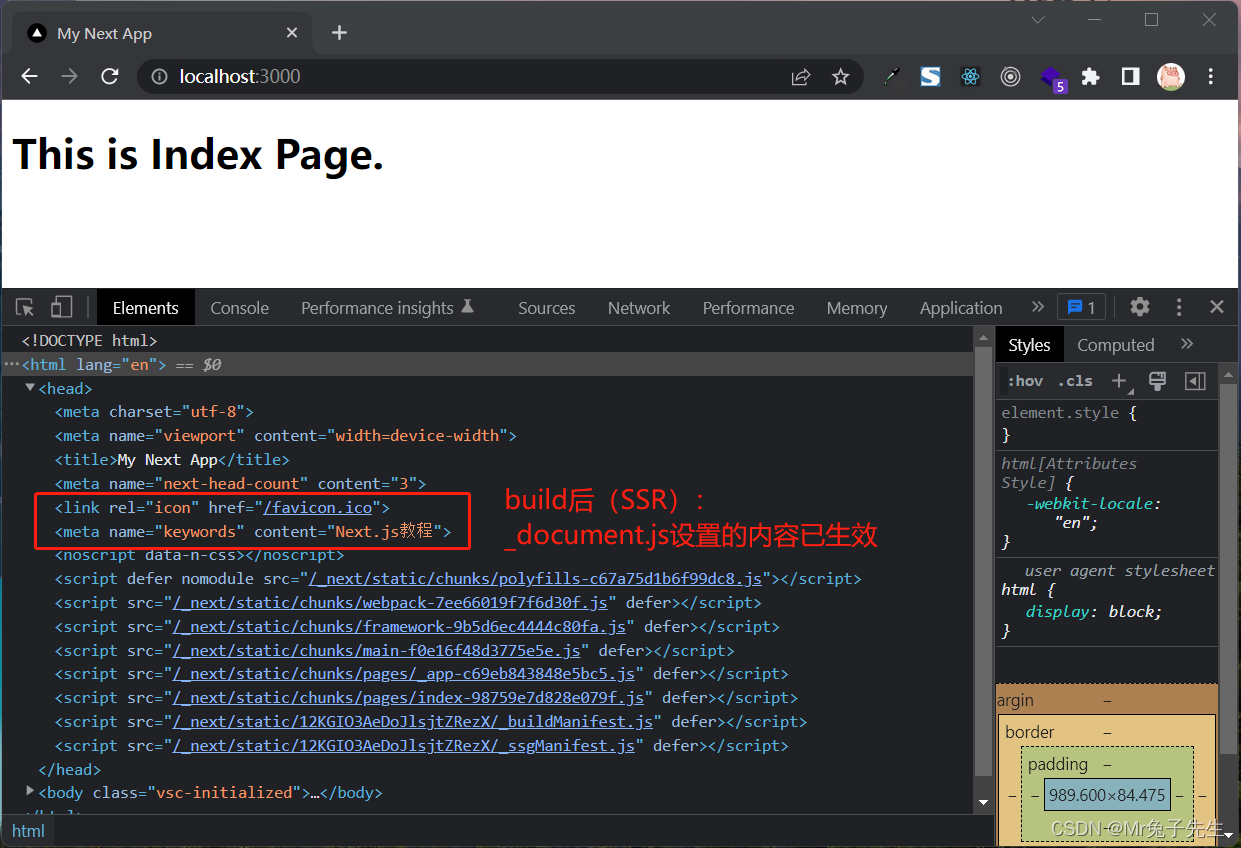Toggle the .cls class editor
The height and width of the screenshot is (848, 1241).
click(1075, 381)
